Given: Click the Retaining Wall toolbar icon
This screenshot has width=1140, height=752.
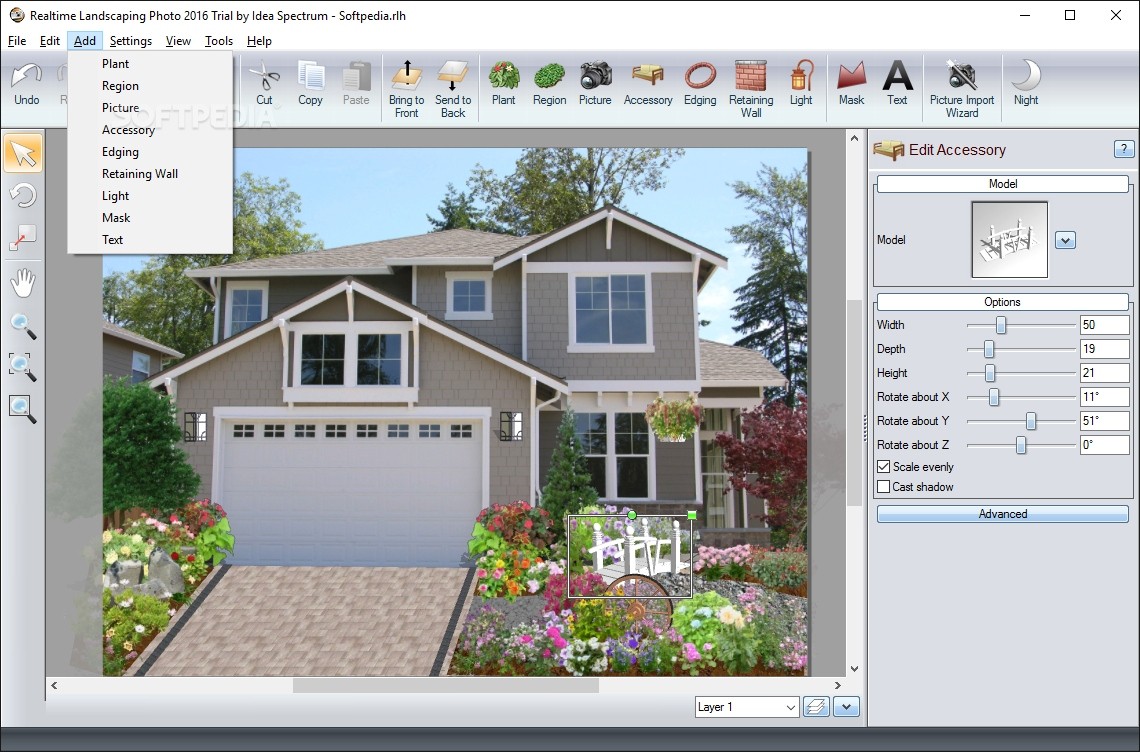Looking at the screenshot, I should pos(751,89).
